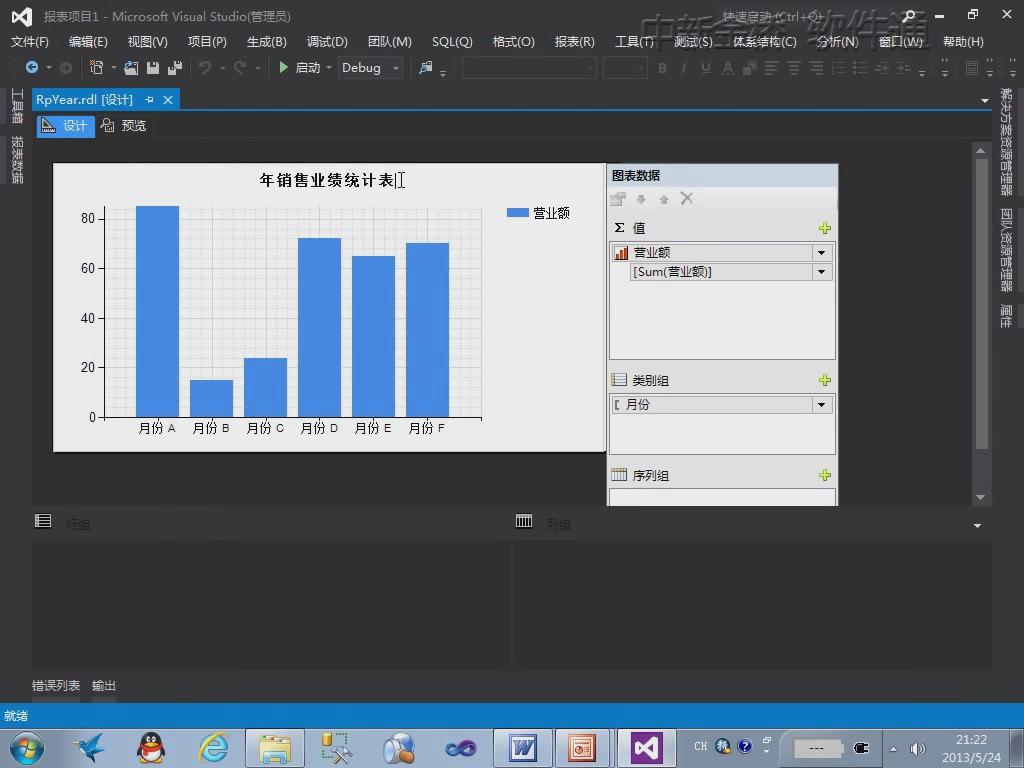1024x768 pixels.
Task: Pin the RpYear.rdl document tab
Action: [150, 100]
